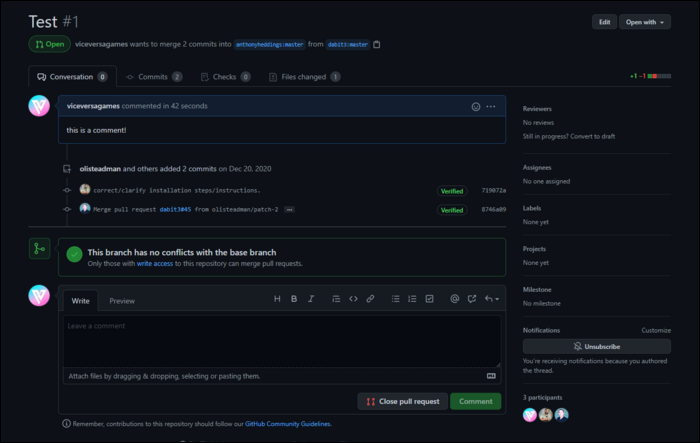The image size is (700, 443).
Task: Open the Projects sidebar section
Action: tap(534, 249)
